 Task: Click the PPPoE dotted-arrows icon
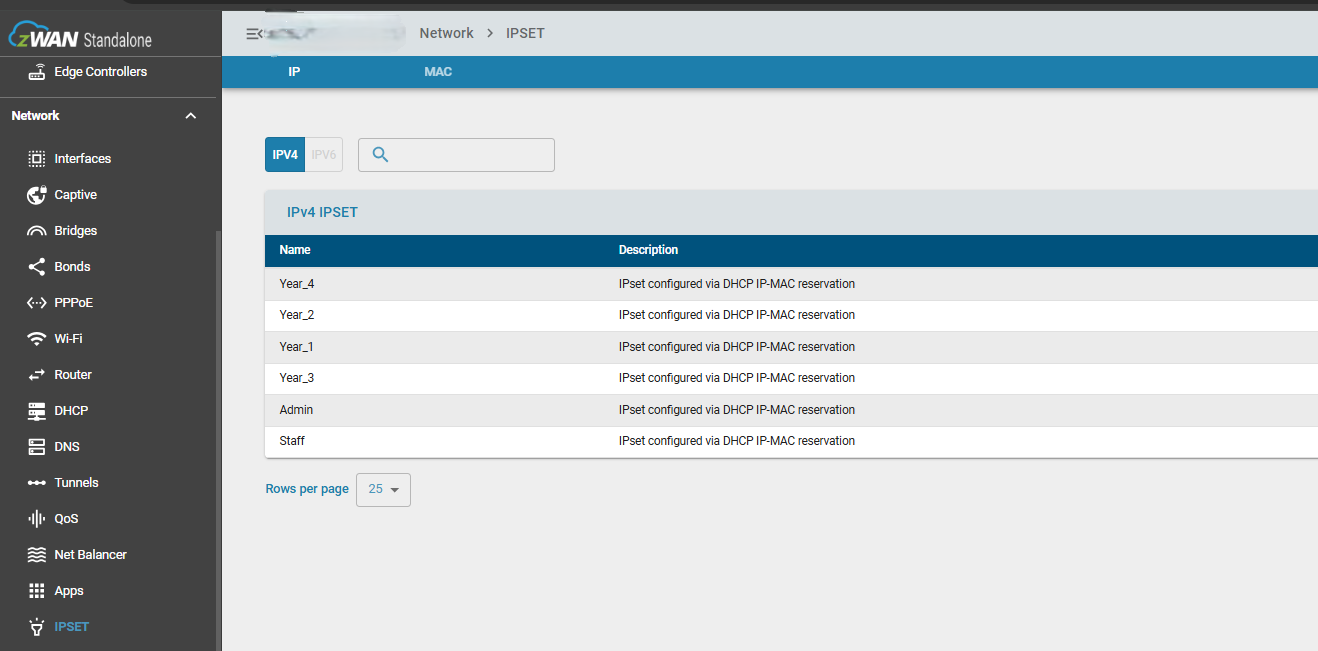[37, 303]
